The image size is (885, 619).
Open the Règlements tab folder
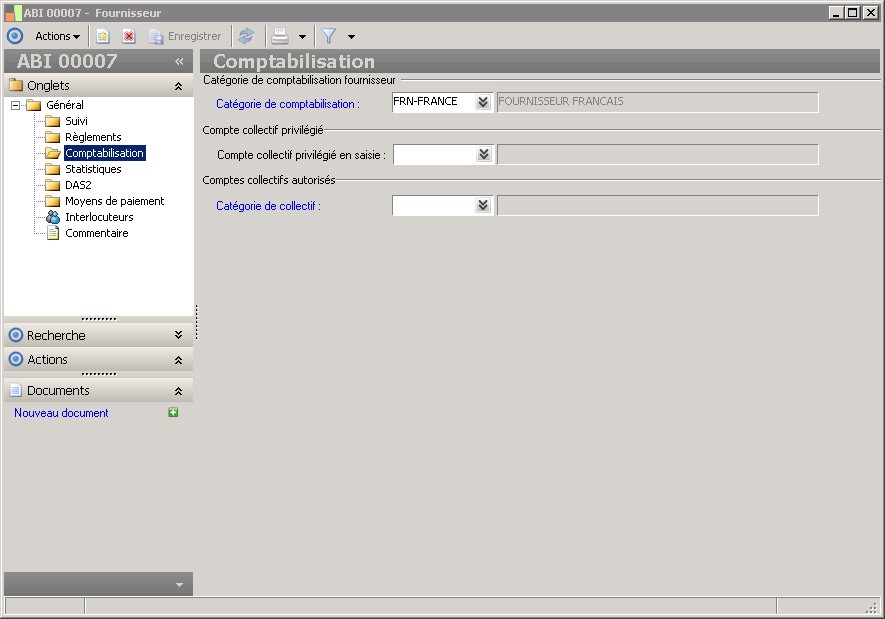tap(93, 137)
